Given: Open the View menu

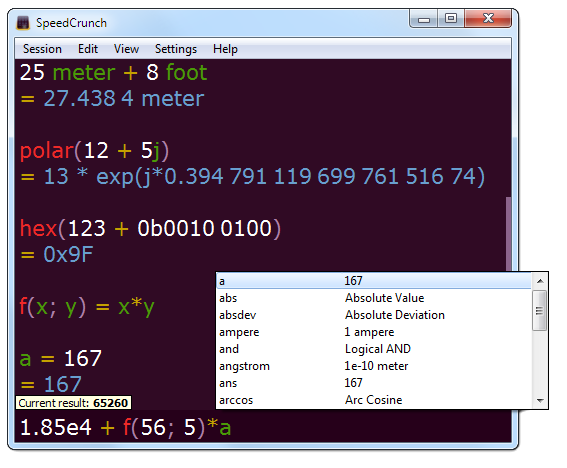Looking at the screenshot, I should pos(126,49).
